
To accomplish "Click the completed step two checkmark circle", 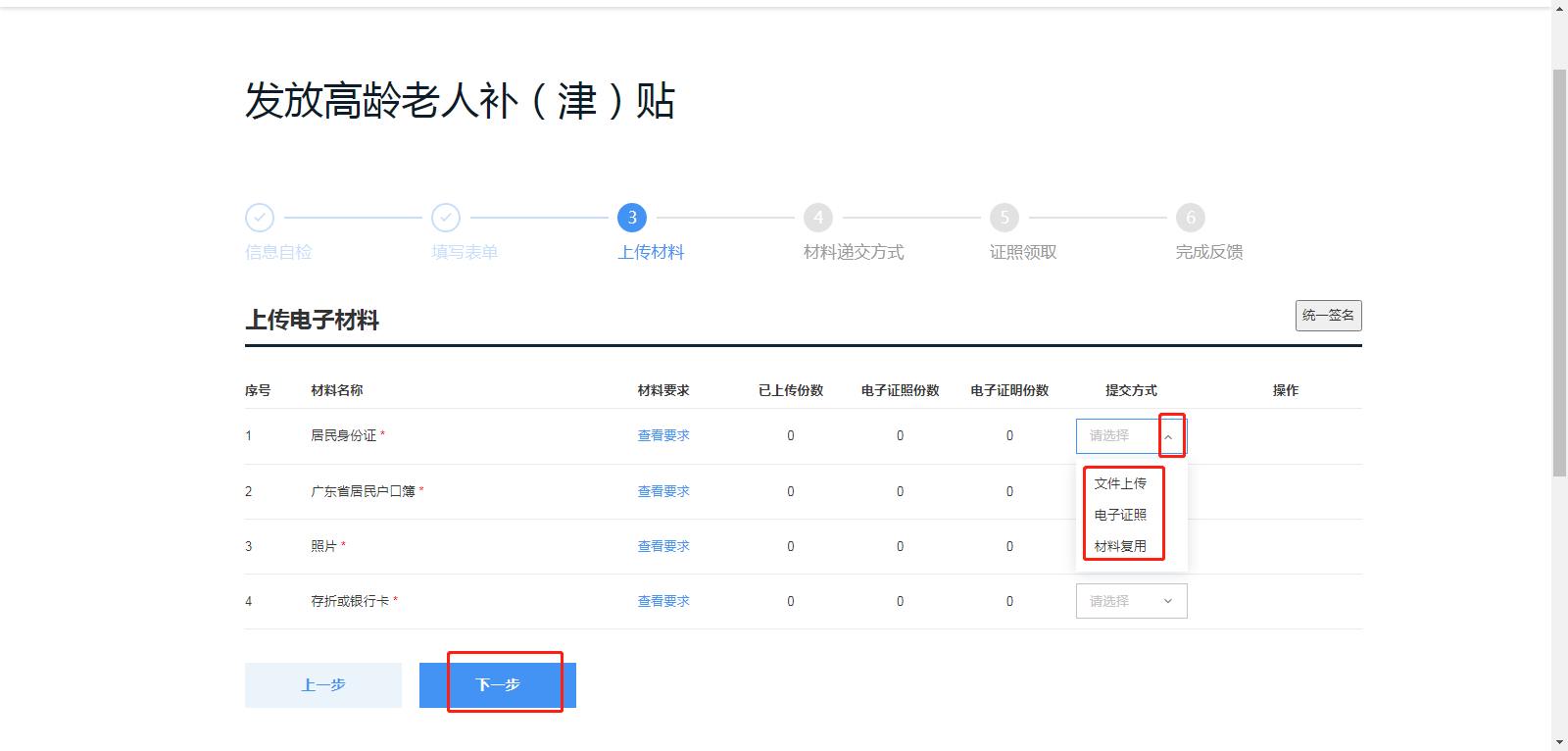I will pos(446,218).
